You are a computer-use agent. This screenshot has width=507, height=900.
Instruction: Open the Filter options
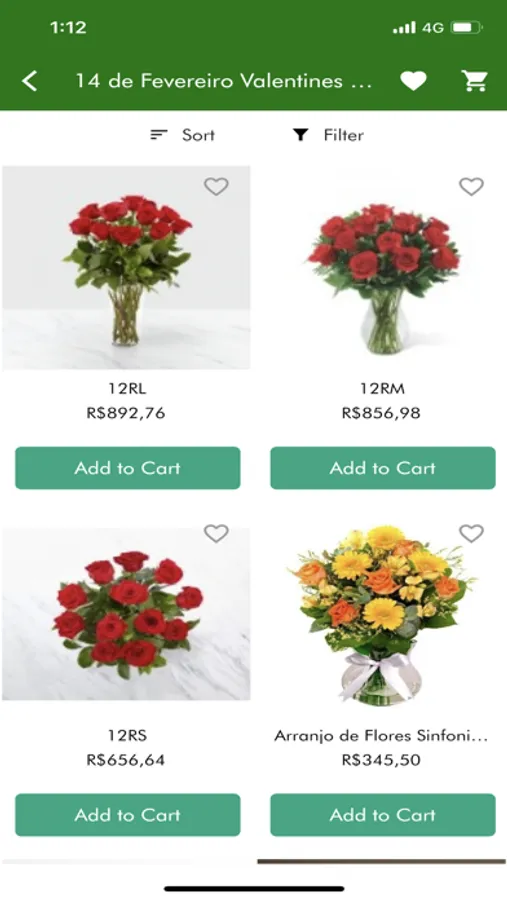(328, 135)
